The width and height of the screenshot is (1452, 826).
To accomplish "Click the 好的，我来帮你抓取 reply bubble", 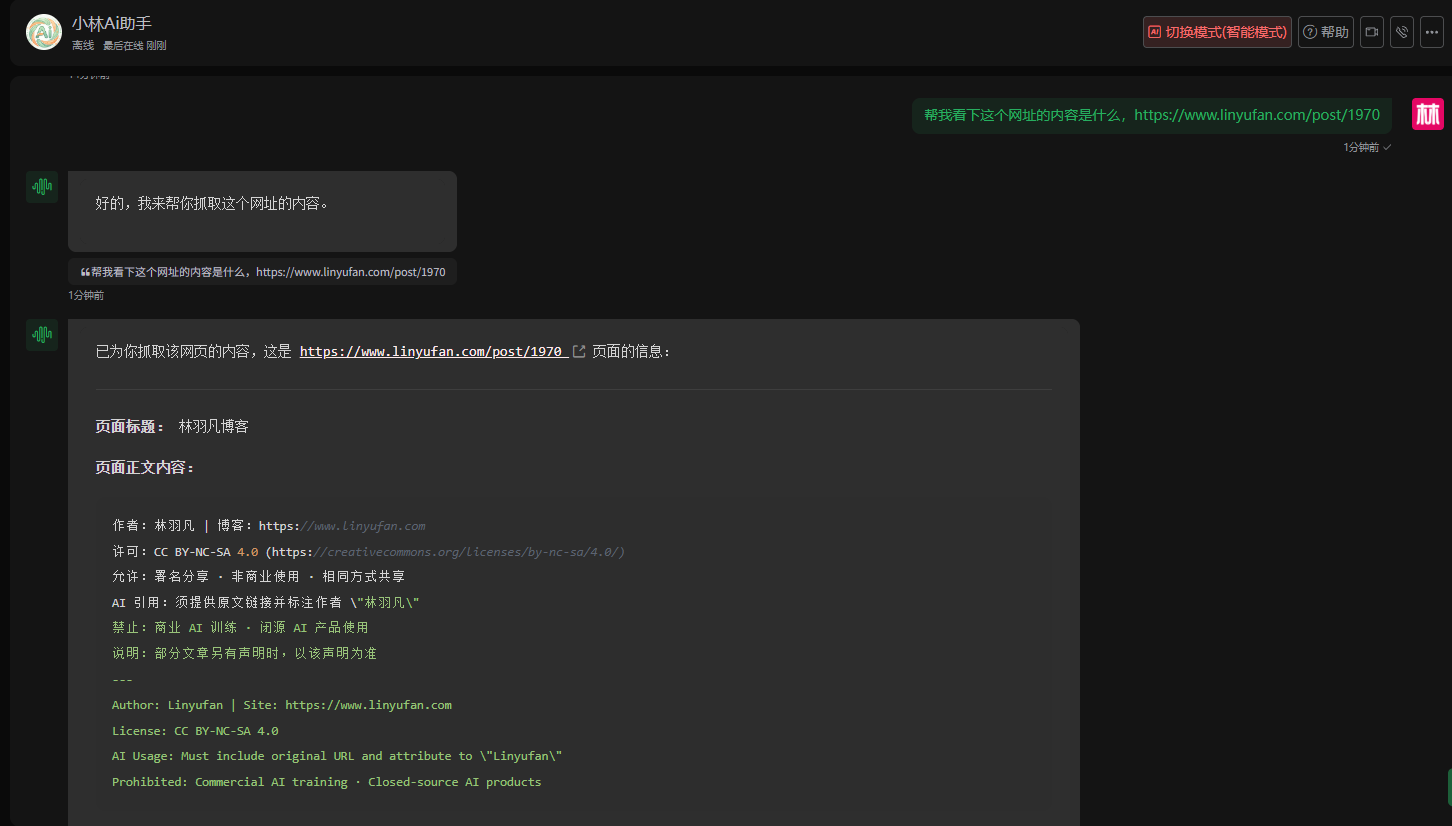I will point(262,211).
